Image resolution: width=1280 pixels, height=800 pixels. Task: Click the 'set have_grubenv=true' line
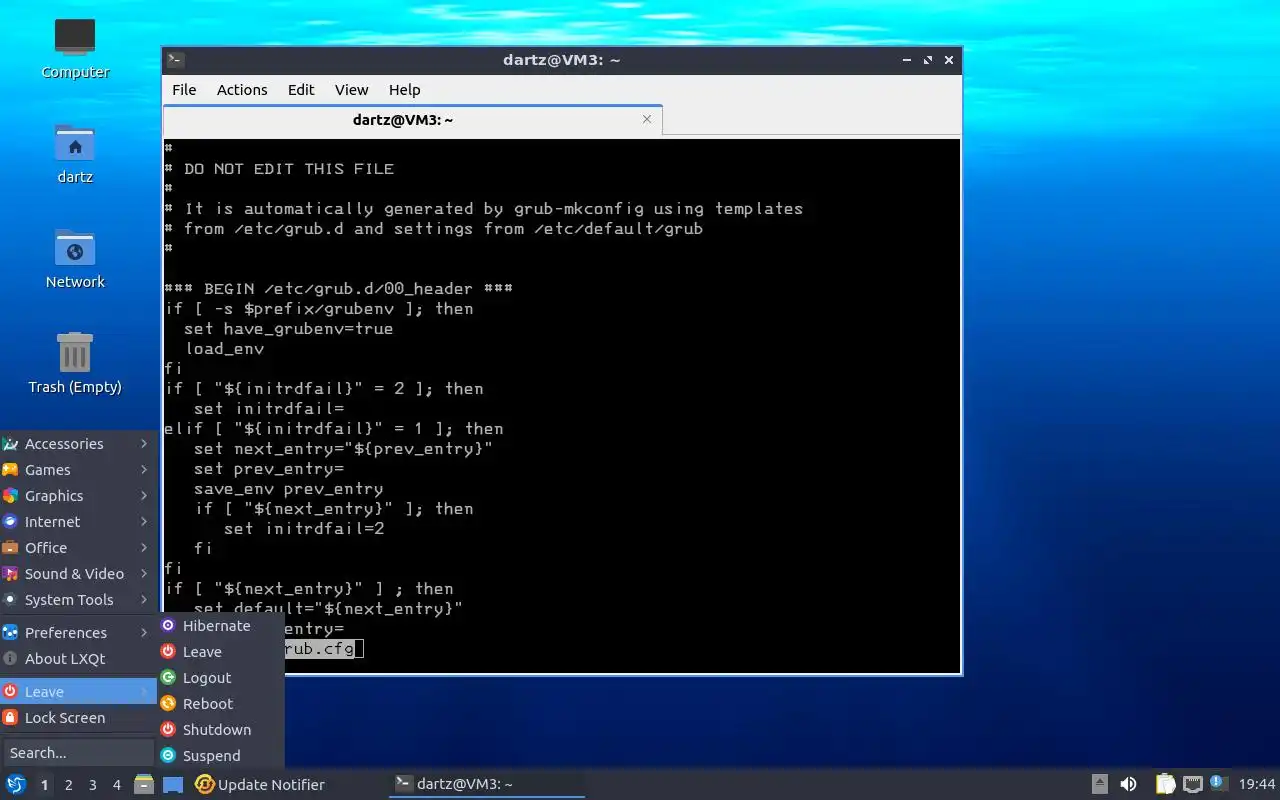tap(288, 329)
